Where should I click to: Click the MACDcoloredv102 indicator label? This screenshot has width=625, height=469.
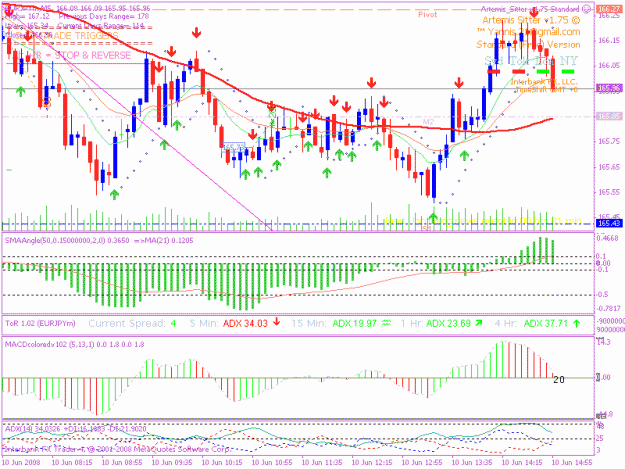point(75,344)
